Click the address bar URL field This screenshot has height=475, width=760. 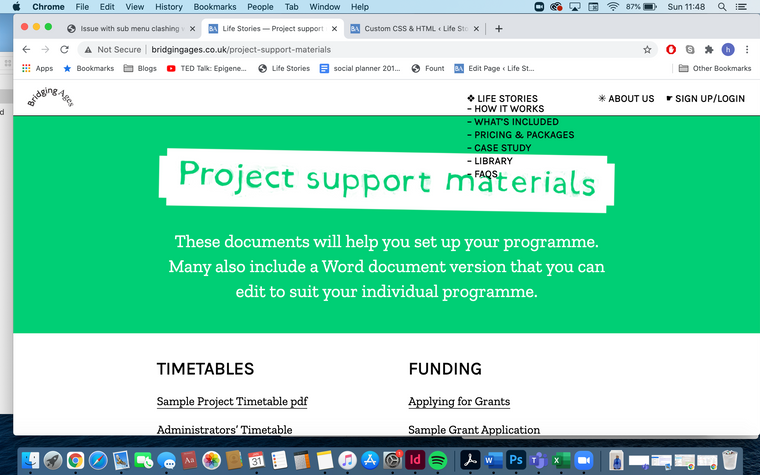point(380,49)
